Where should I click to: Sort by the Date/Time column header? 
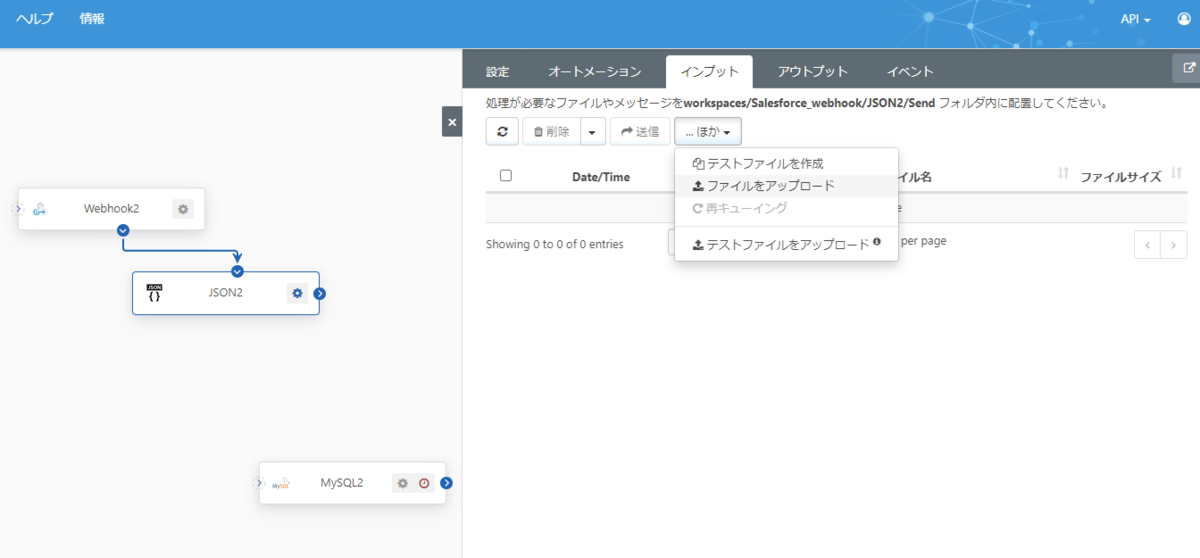click(601, 177)
